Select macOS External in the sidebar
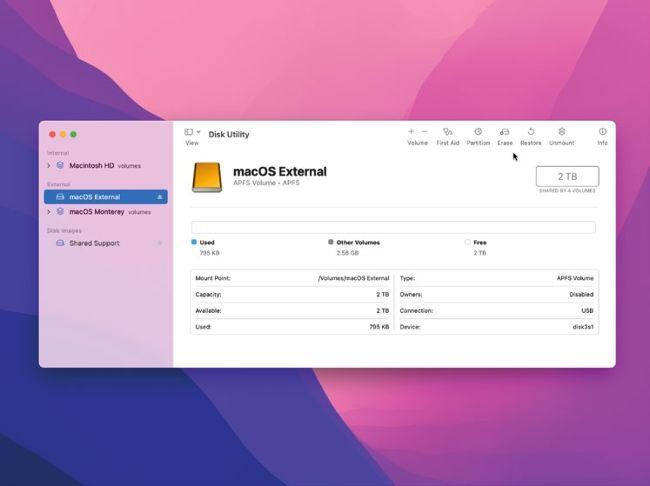Viewport: 650px width, 486px height. click(94, 198)
